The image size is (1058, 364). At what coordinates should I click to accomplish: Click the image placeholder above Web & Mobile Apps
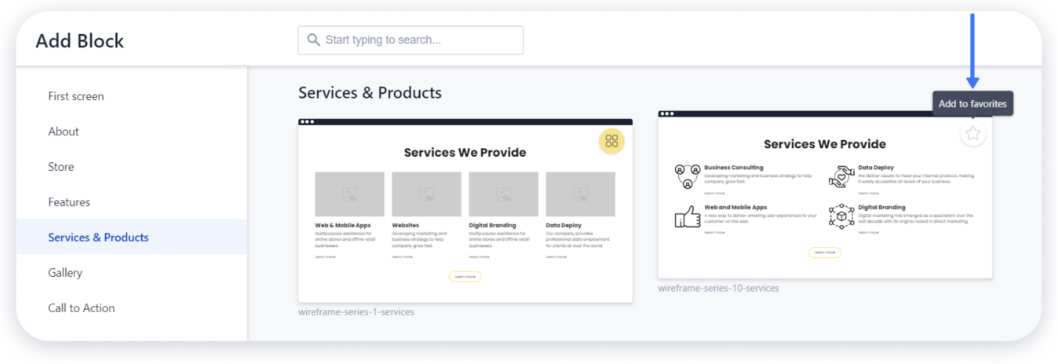click(350, 194)
